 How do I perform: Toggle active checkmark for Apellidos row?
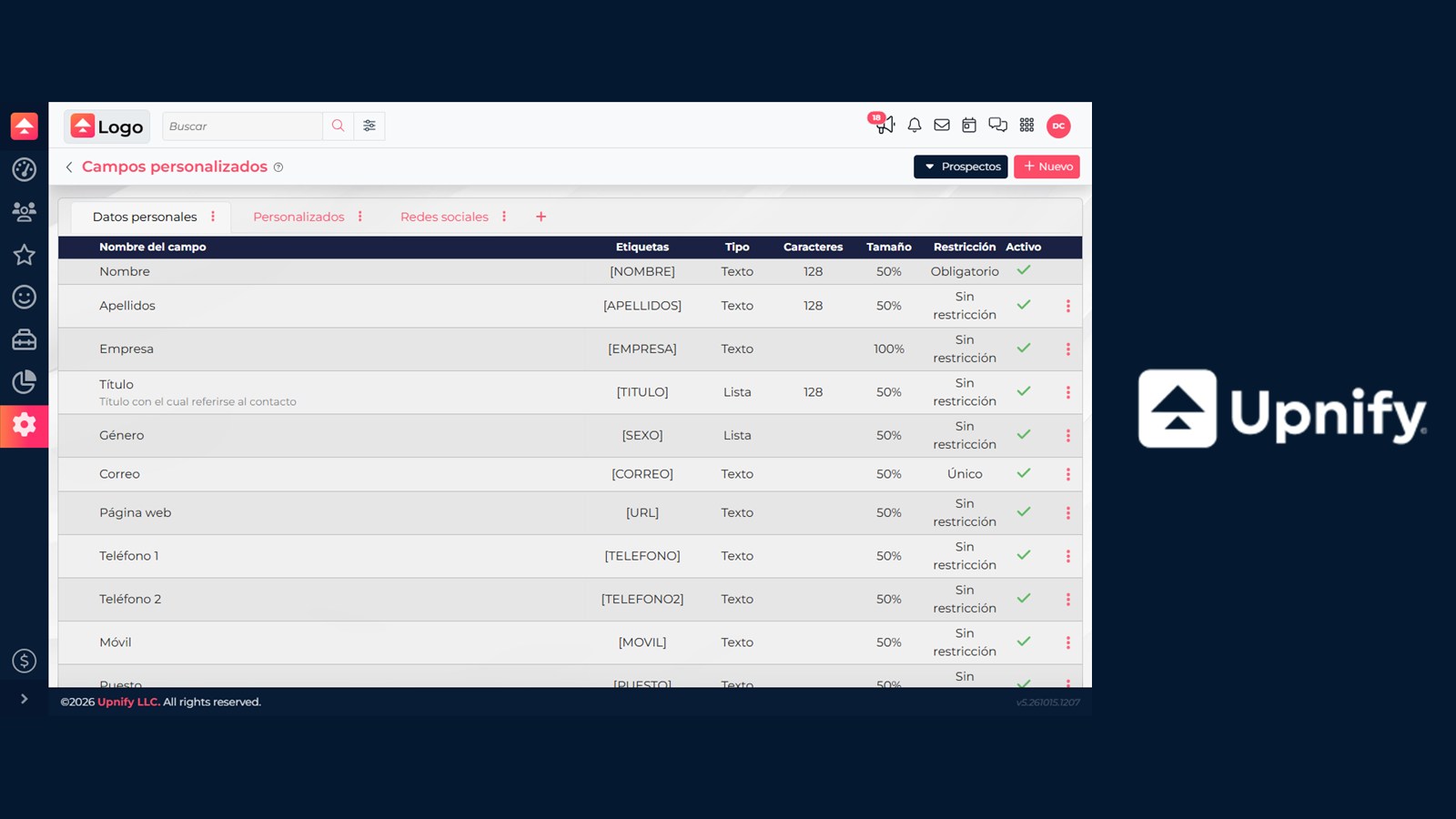pos(1024,305)
